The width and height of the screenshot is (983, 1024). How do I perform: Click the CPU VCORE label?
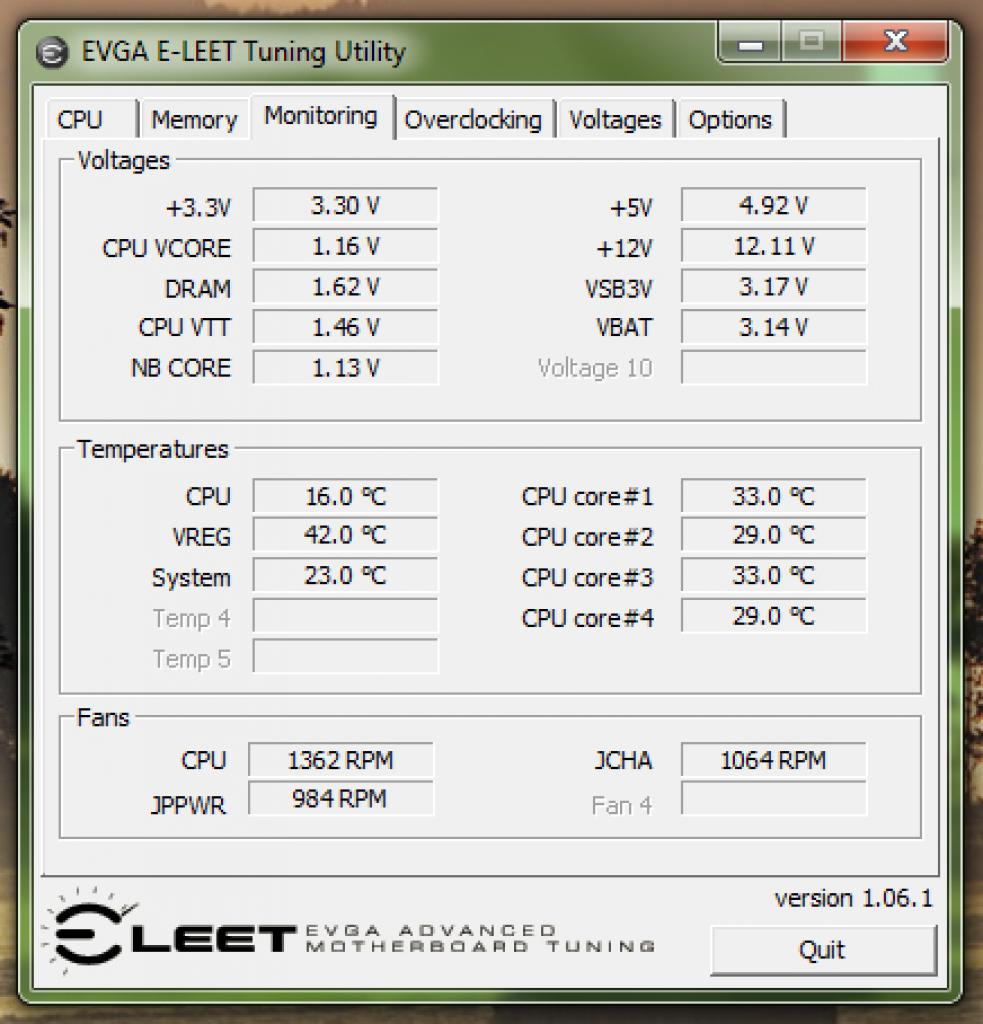click(167, 248)
